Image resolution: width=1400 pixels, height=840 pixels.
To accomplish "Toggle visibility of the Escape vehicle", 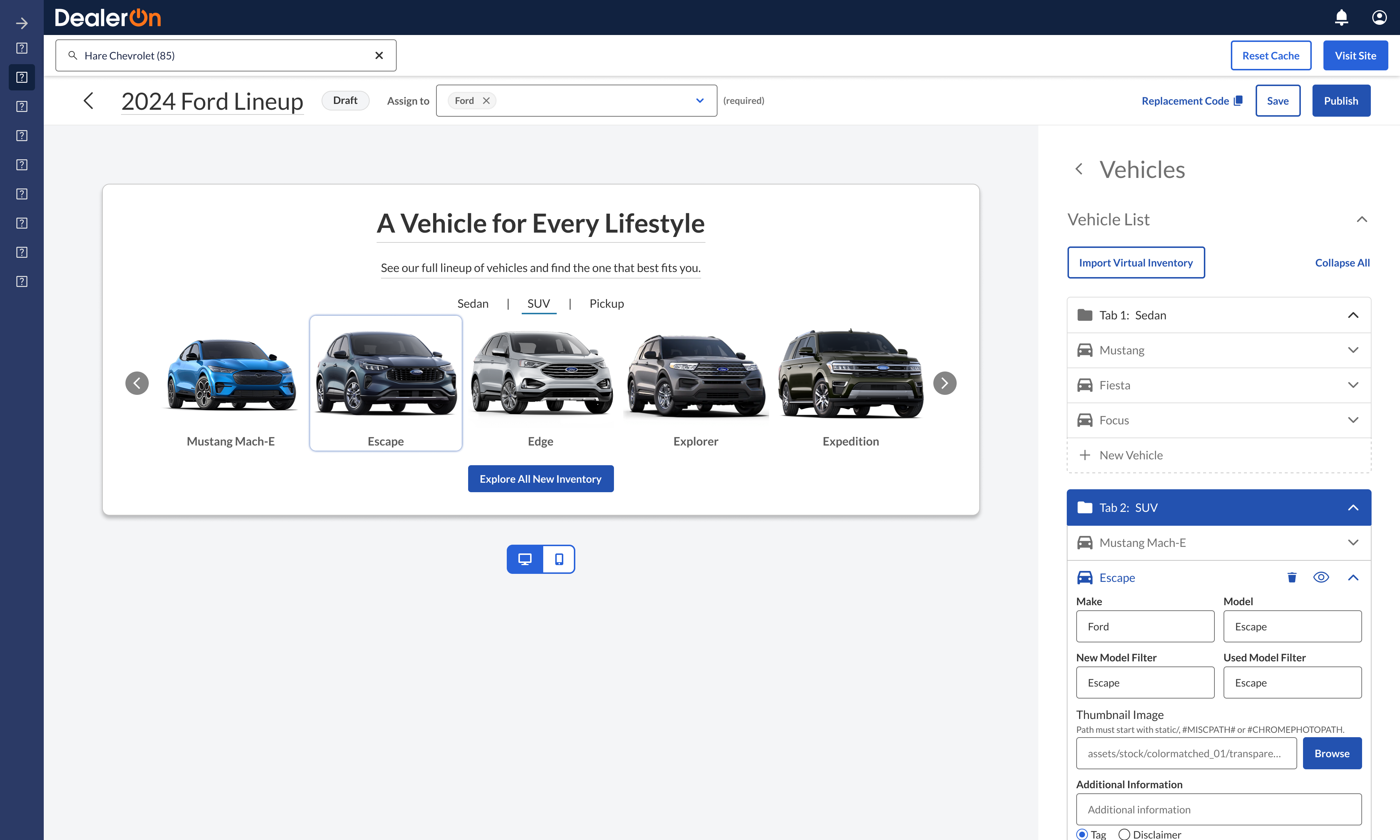I will point(1321,578).
